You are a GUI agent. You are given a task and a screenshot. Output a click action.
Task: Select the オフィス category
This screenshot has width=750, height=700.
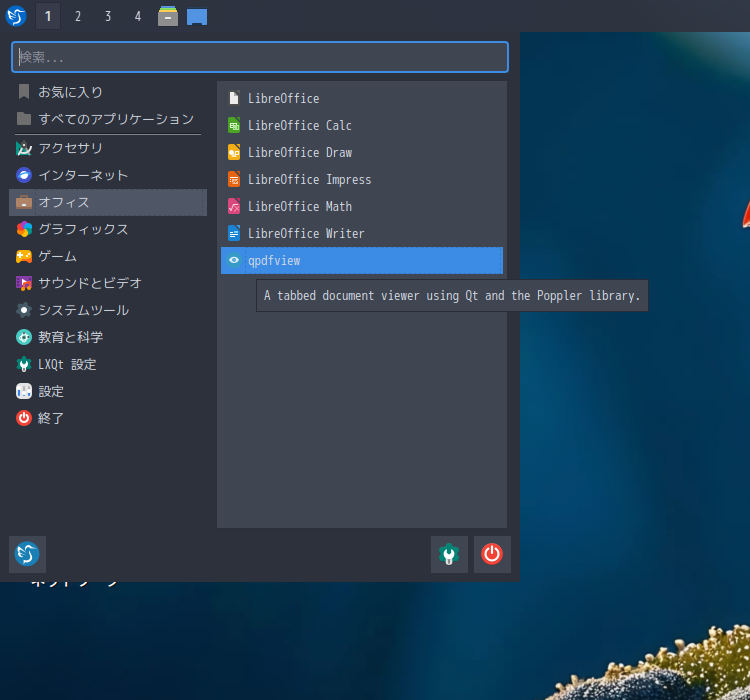coord(108,202)
